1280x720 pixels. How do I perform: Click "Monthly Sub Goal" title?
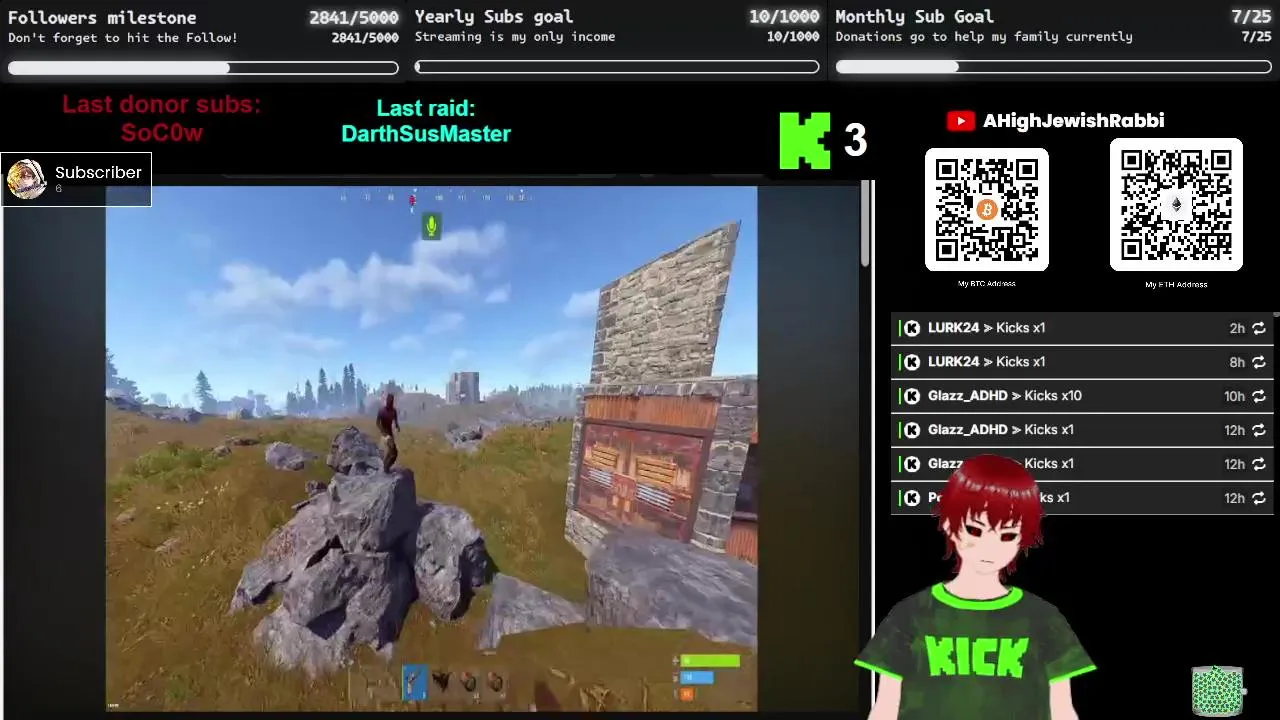point(915,16)
